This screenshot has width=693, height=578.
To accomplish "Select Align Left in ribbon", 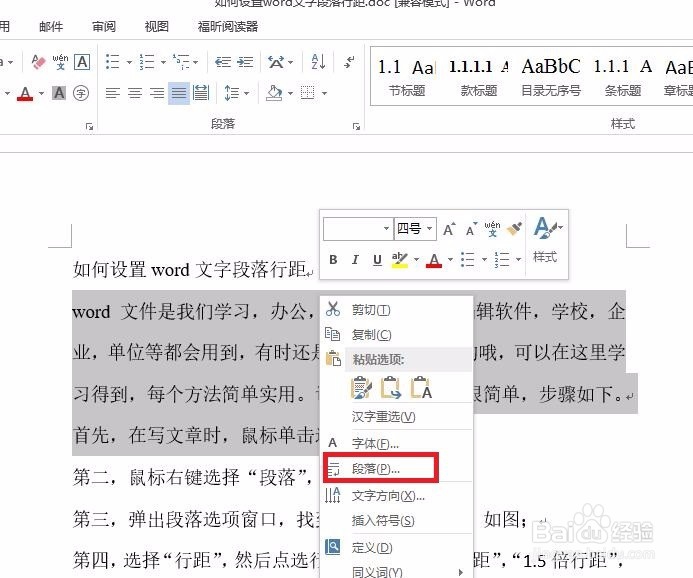I will (113, 93).
